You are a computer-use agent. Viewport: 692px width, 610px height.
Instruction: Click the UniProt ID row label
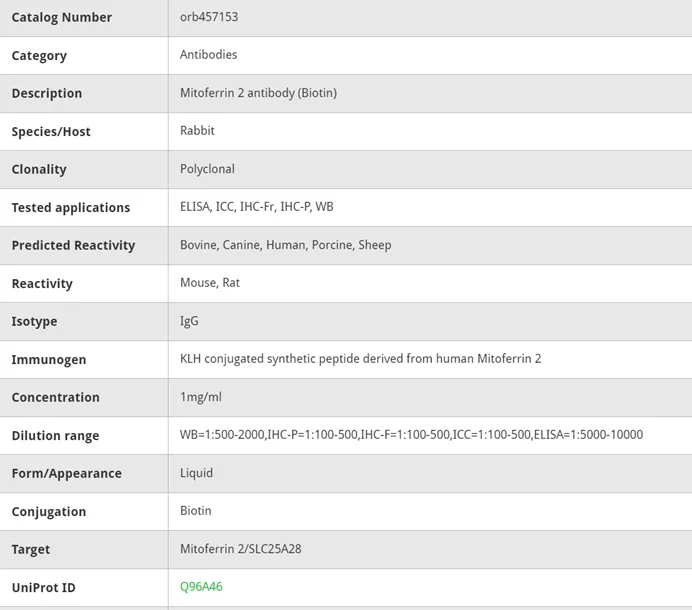point(44,588)
